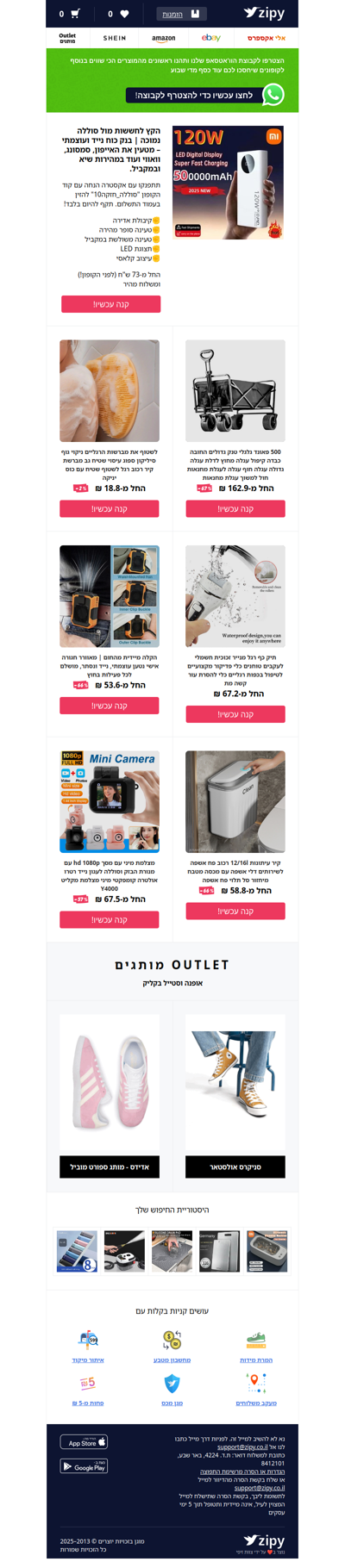Open the shipment tracking map-pin icon
This screenshot has height=1568, width=345.
[x=256, y=1383]
